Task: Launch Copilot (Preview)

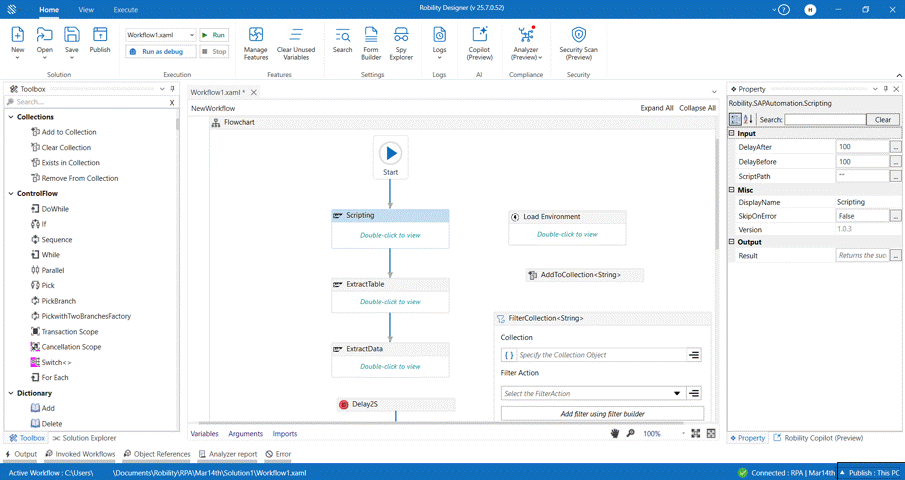Action: pos(480,43)
